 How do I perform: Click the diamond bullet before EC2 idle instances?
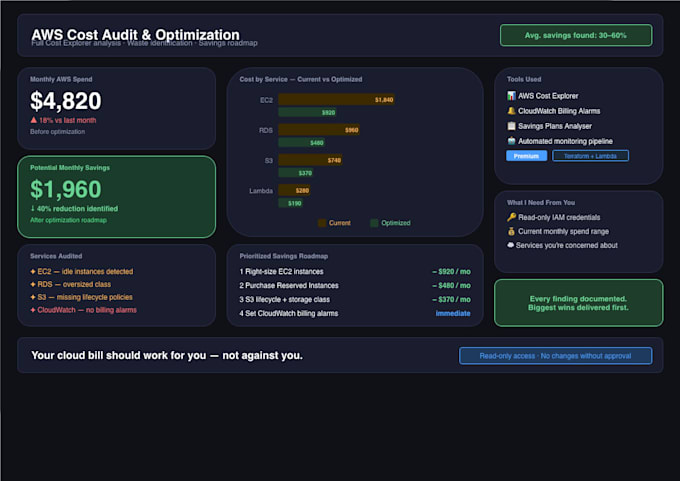tap(33, 272)
